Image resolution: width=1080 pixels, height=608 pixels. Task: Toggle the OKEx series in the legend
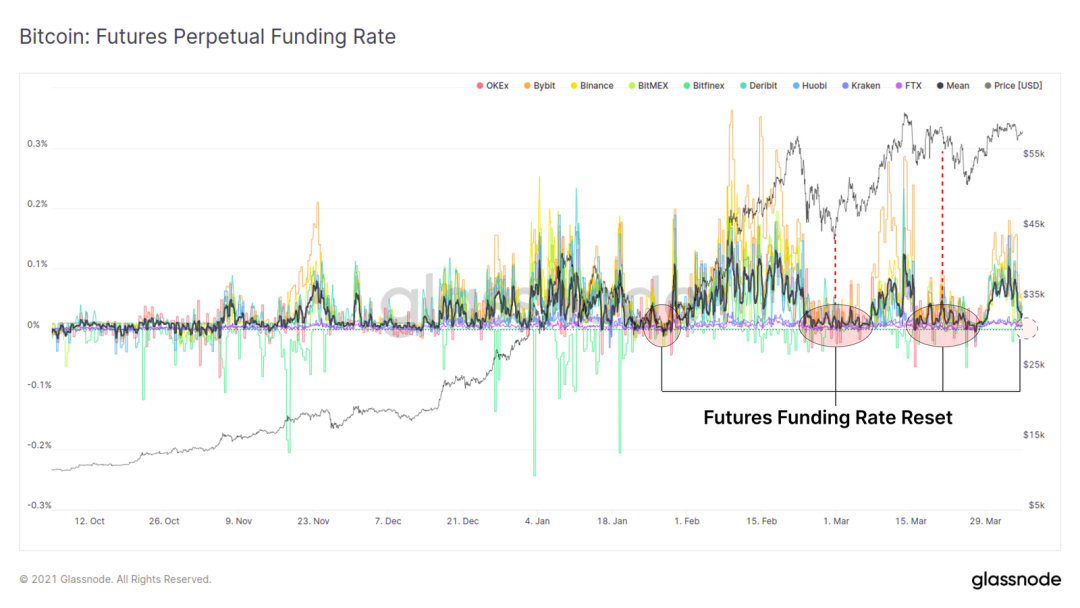point(497,86)
